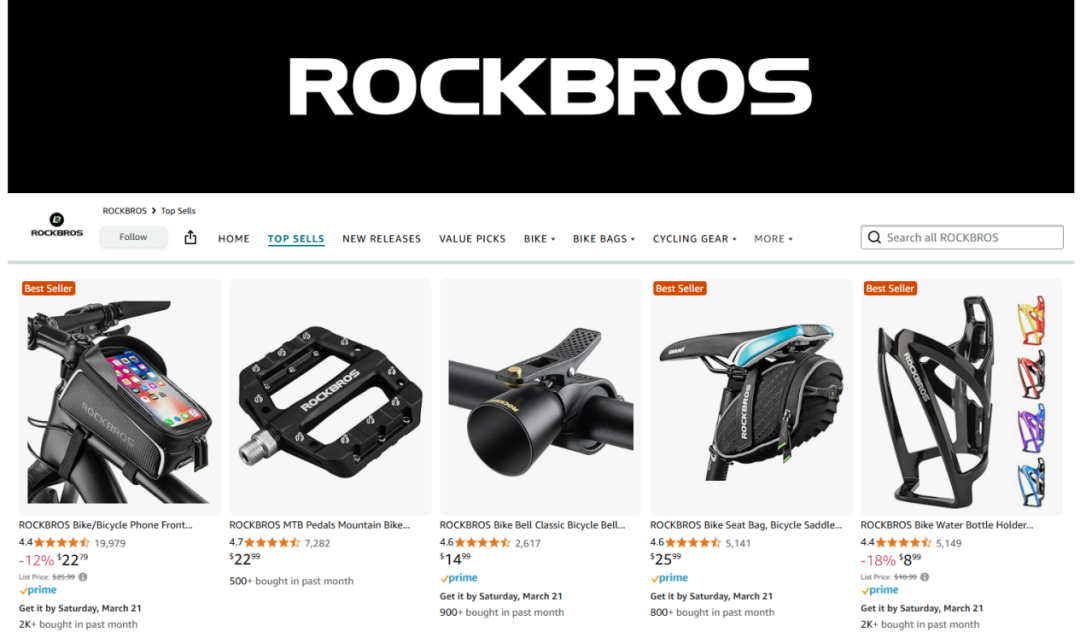This screenshot has height=632, width=1080.
Task: Click the share icon beside Follow
Action: (x=191, y=238)
